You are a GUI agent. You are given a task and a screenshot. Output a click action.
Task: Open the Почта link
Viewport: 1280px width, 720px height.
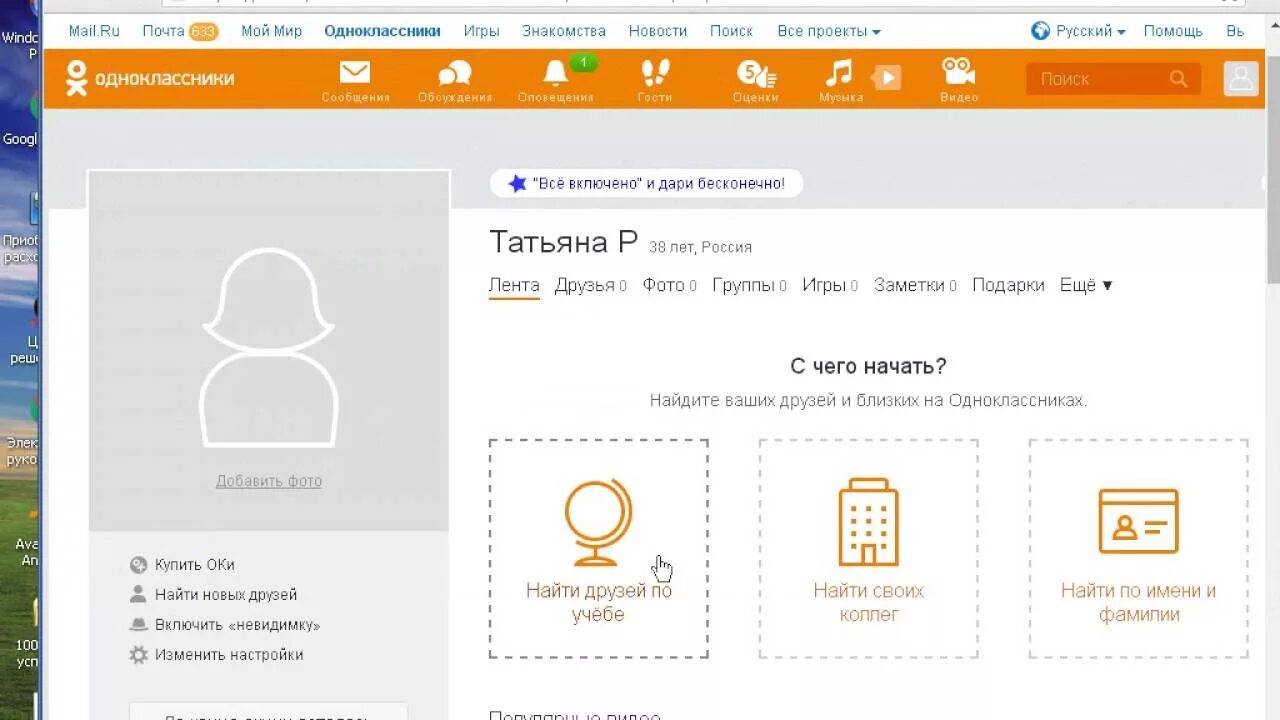click(163, 31)
